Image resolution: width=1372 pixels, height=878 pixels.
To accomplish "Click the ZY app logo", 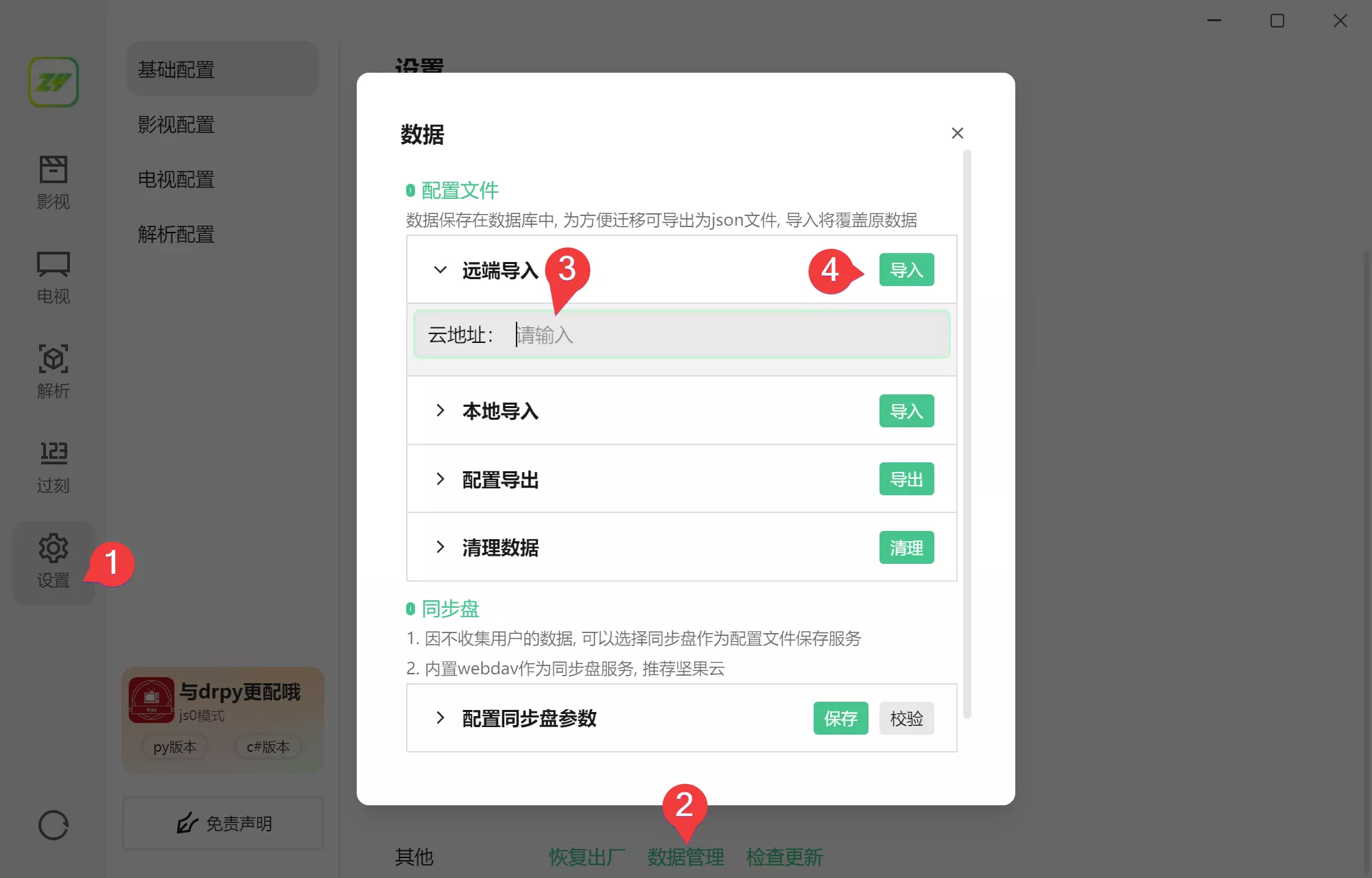I will [53, 82].
